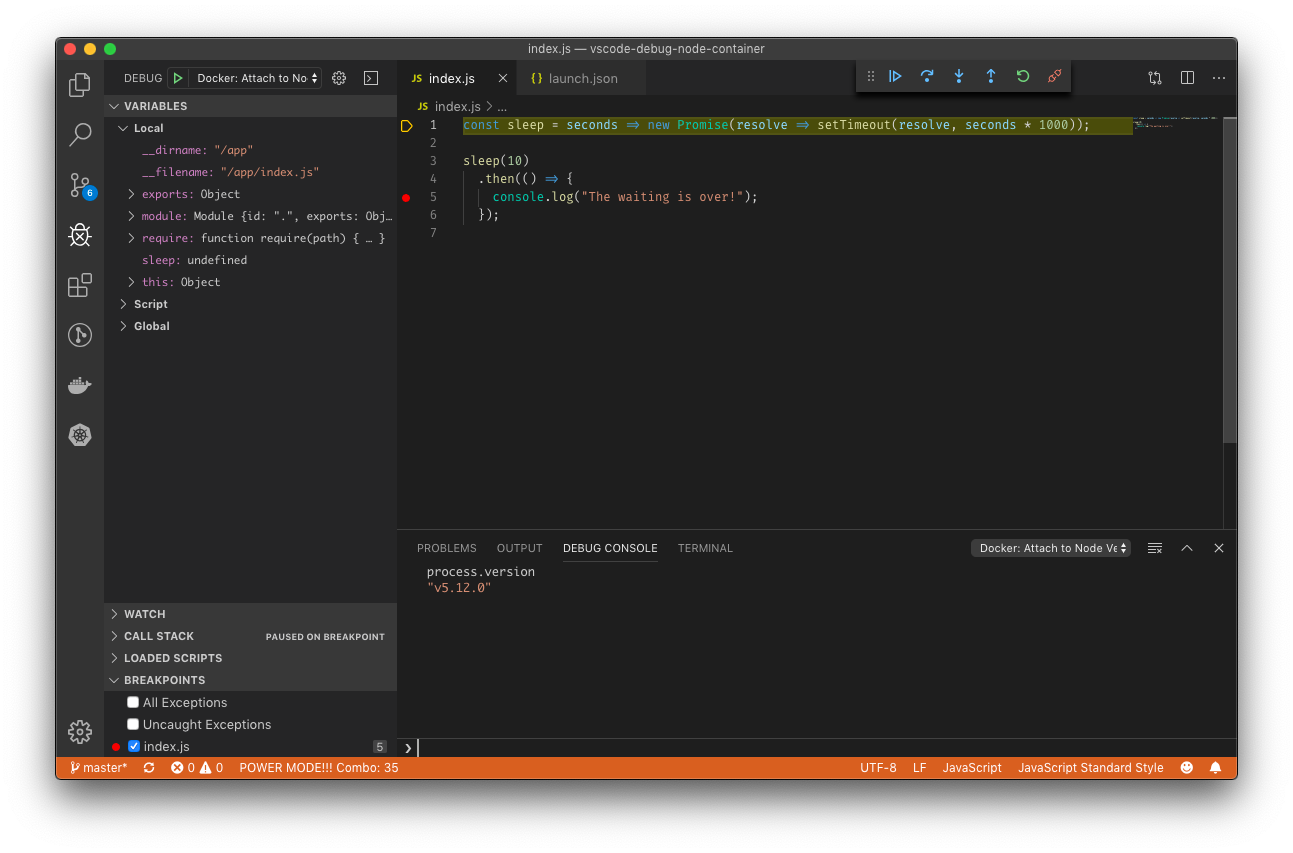Expand the Script scope
Screen dimensions: 1293x853
tap(250, 304)
